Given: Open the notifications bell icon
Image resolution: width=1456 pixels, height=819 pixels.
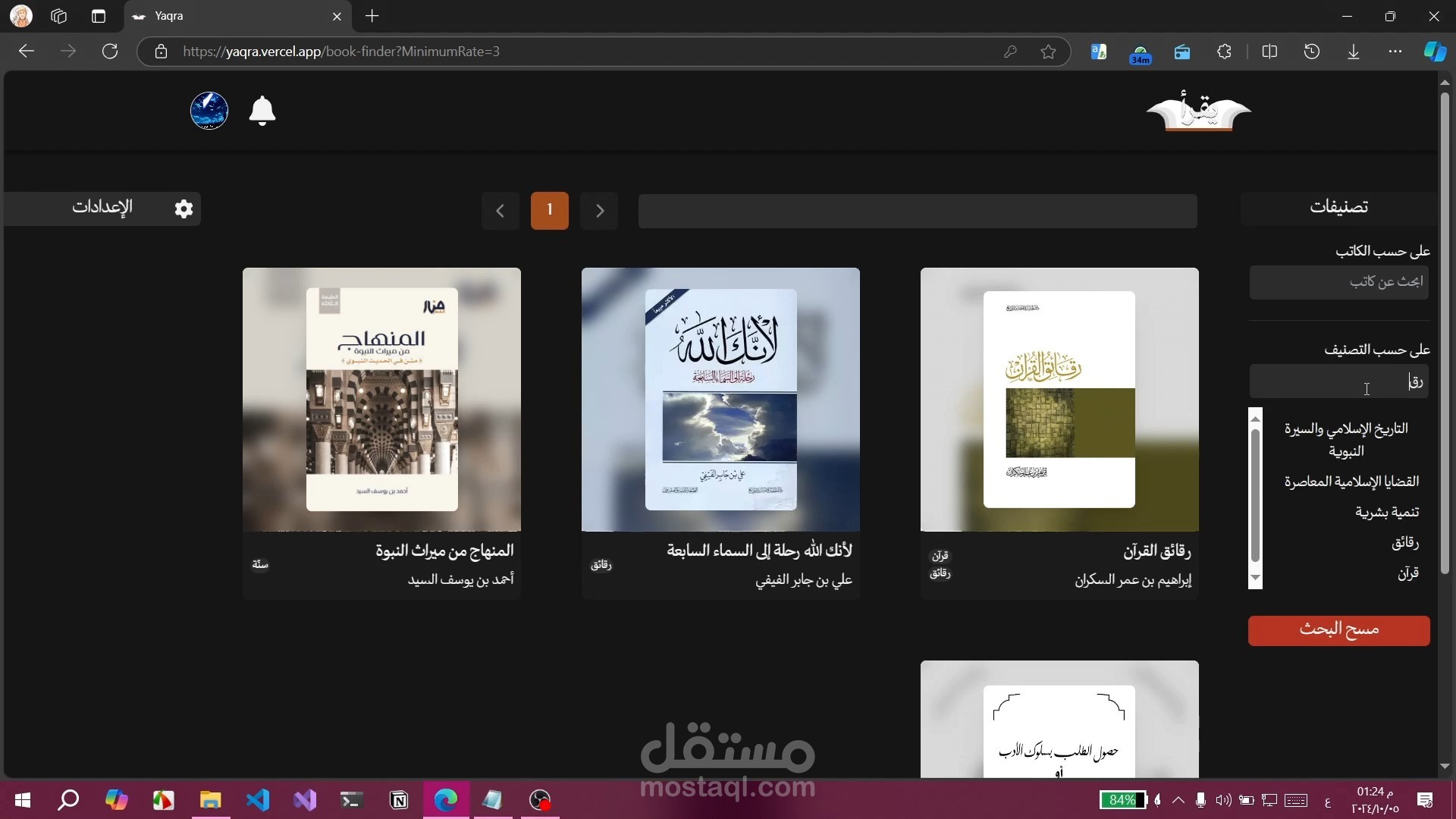Looking at the screenshot, I should 262,111.
